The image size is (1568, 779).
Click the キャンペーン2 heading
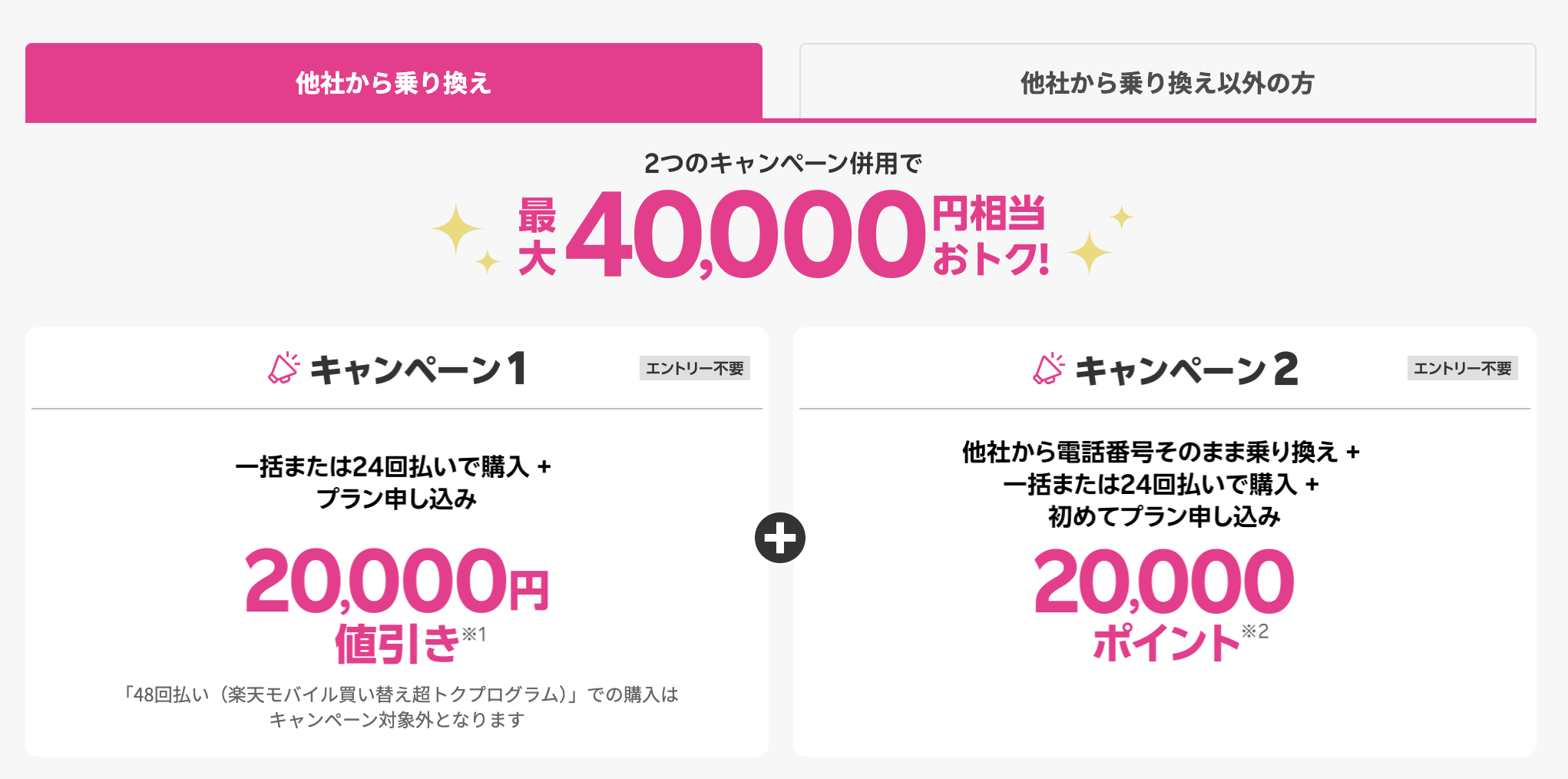coord(1186,369)
